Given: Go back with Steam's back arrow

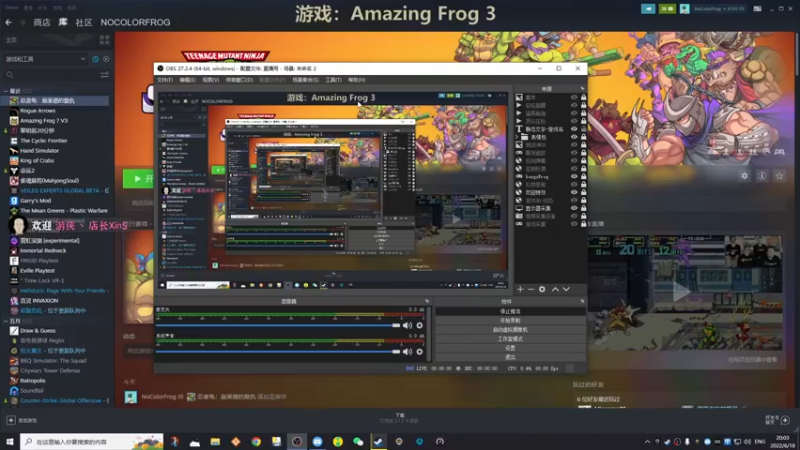Looking at the screenshot, I should [9, 22].
